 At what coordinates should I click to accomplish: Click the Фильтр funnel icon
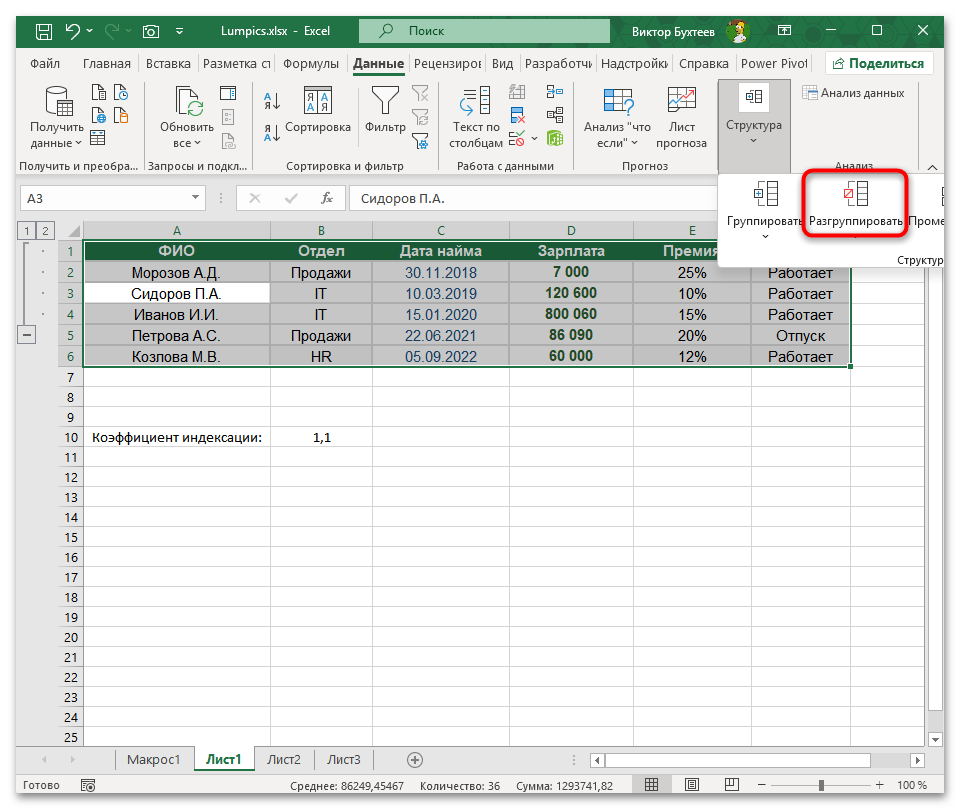[385, 100]
